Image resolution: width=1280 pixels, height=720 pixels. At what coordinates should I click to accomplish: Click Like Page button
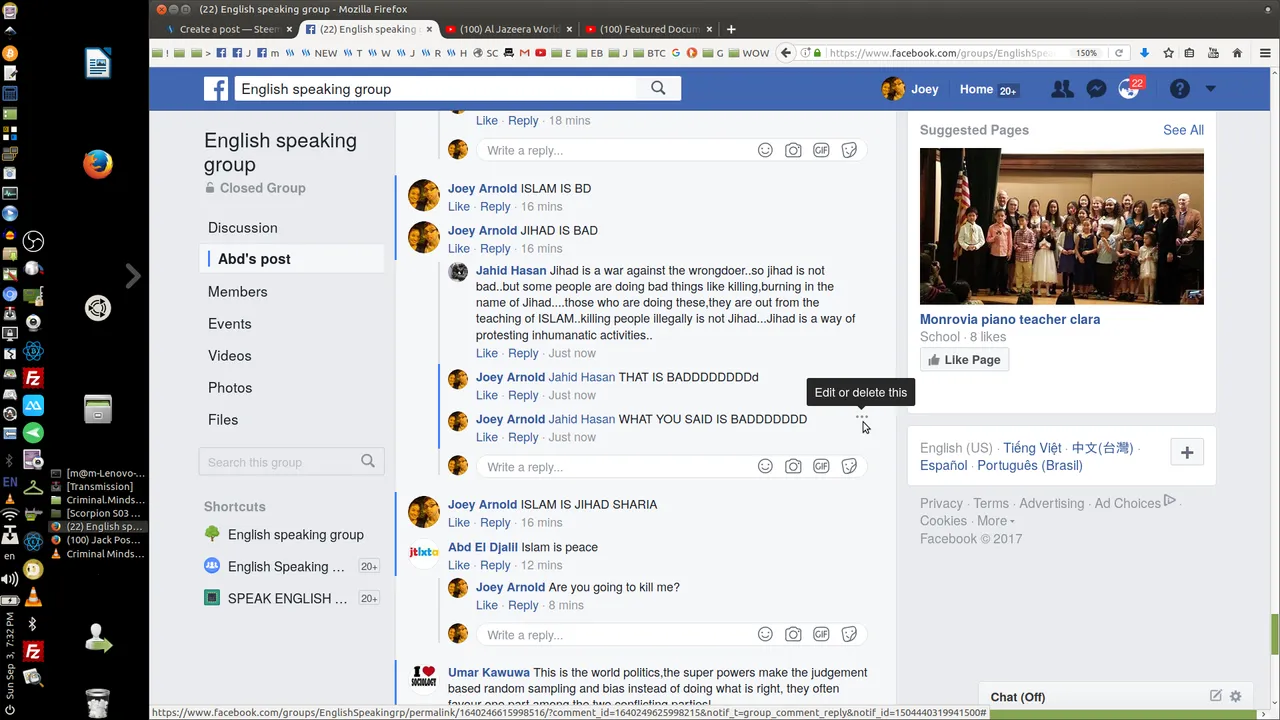click(964, 360)
